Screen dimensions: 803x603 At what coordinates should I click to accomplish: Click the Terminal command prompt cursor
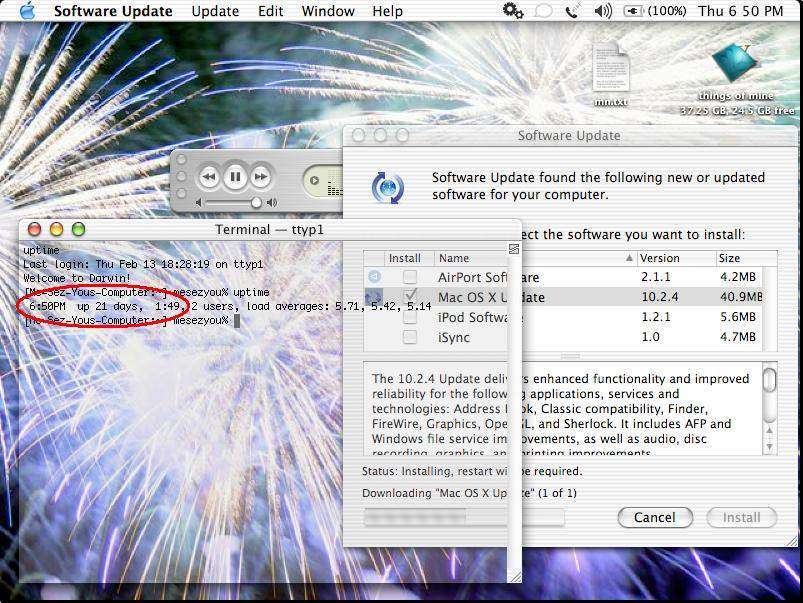tap(237, 321)
